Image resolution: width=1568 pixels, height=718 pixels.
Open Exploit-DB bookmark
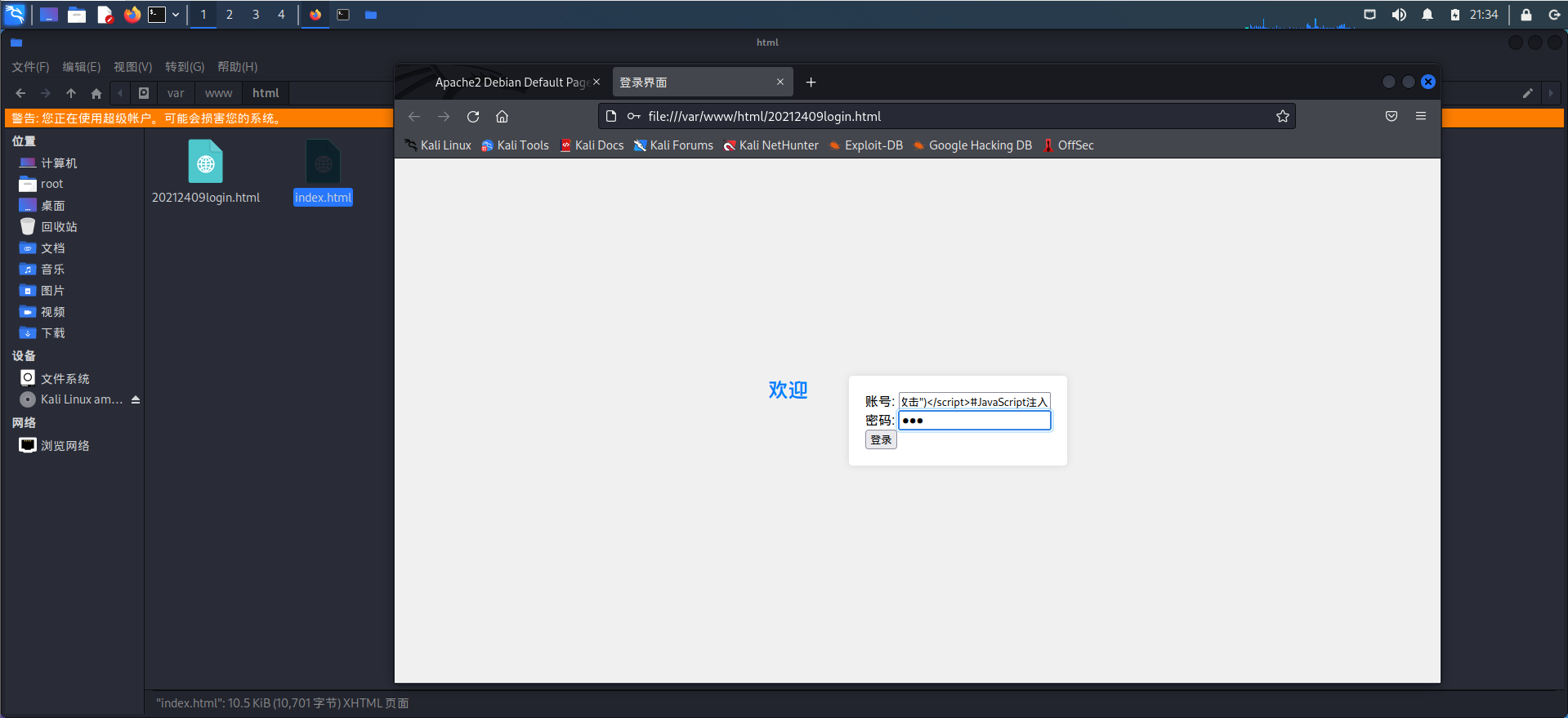[866, 145]
